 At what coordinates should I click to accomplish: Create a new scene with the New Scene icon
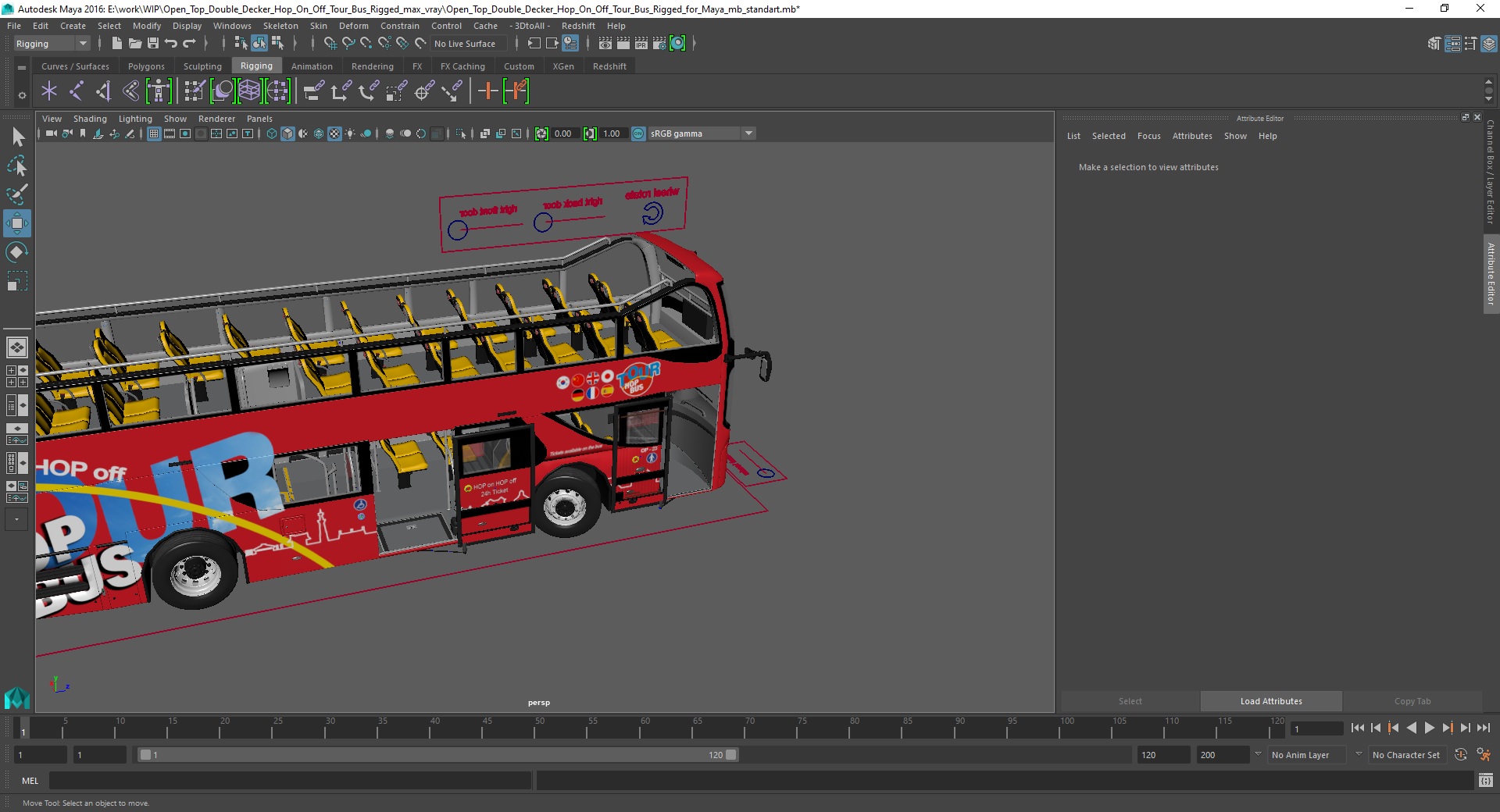[x=116, y=44]
